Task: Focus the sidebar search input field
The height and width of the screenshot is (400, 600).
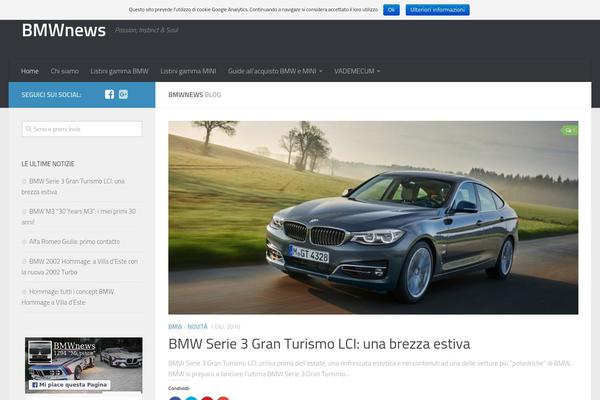Action: pos(82,129)
